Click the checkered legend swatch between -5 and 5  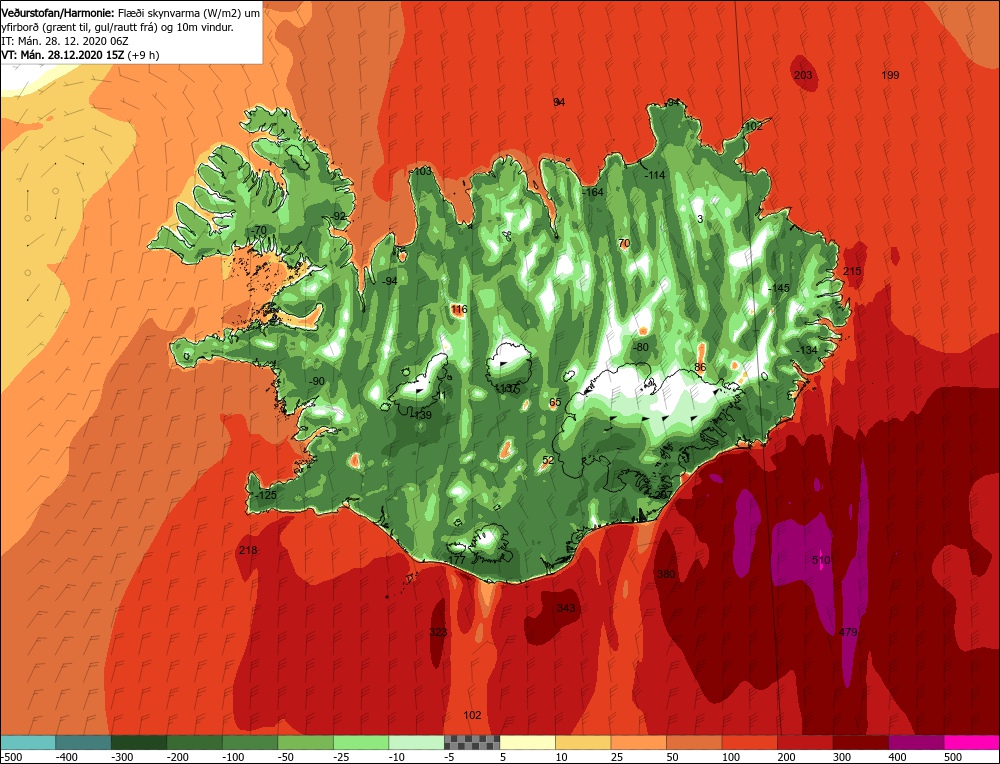[472, 742]
